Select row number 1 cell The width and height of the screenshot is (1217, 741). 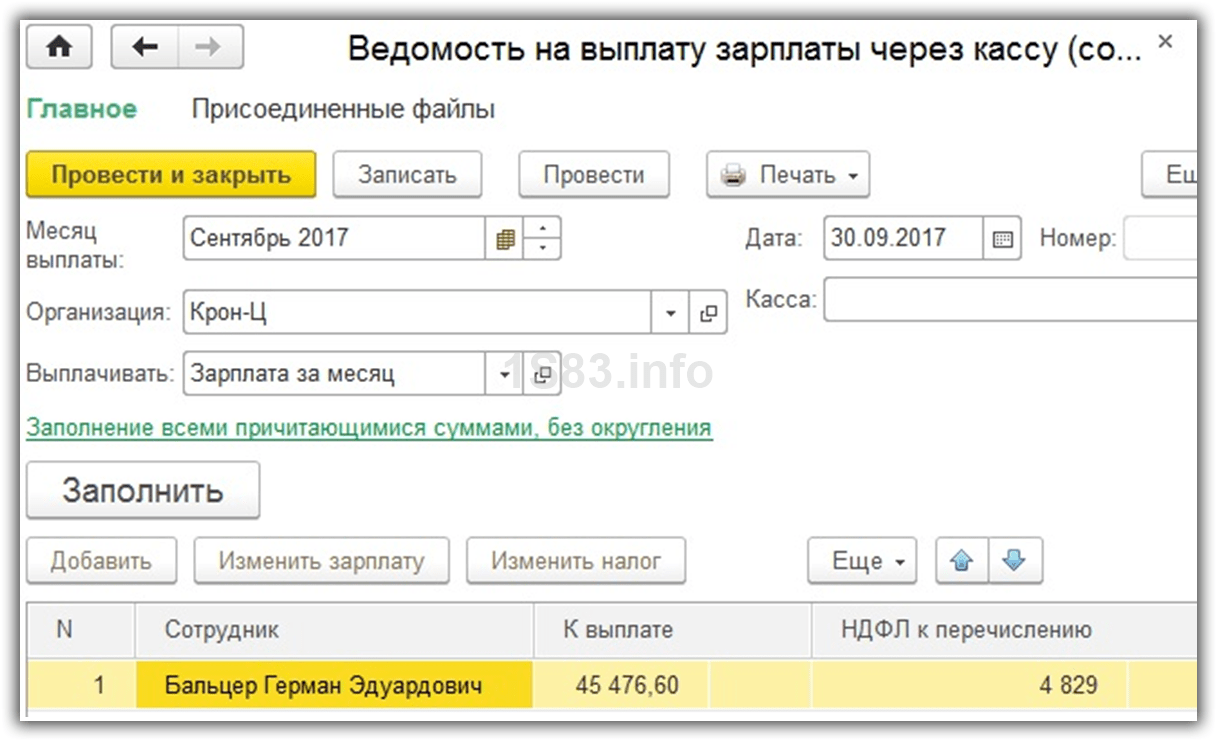pos(81,685)
